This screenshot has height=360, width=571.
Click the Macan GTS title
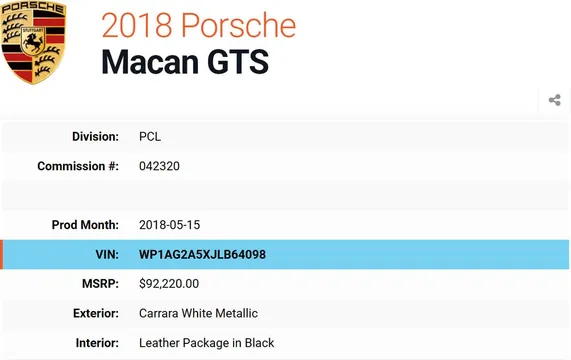coord(185,62)
